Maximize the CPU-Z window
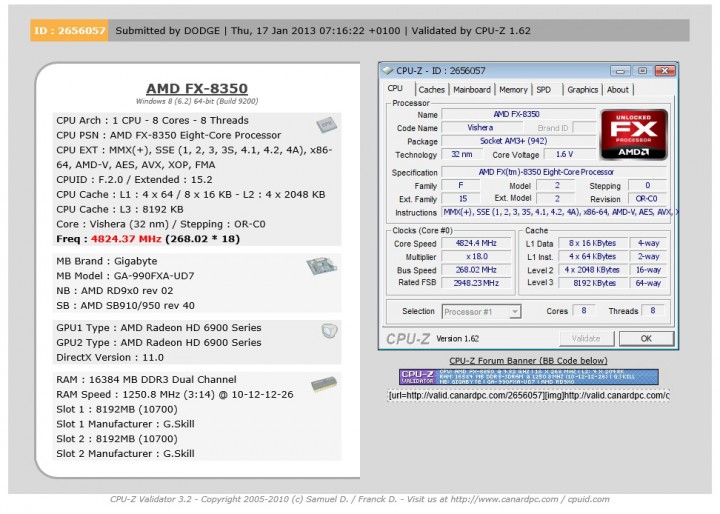720x514 pixels. tap(642, 71)
